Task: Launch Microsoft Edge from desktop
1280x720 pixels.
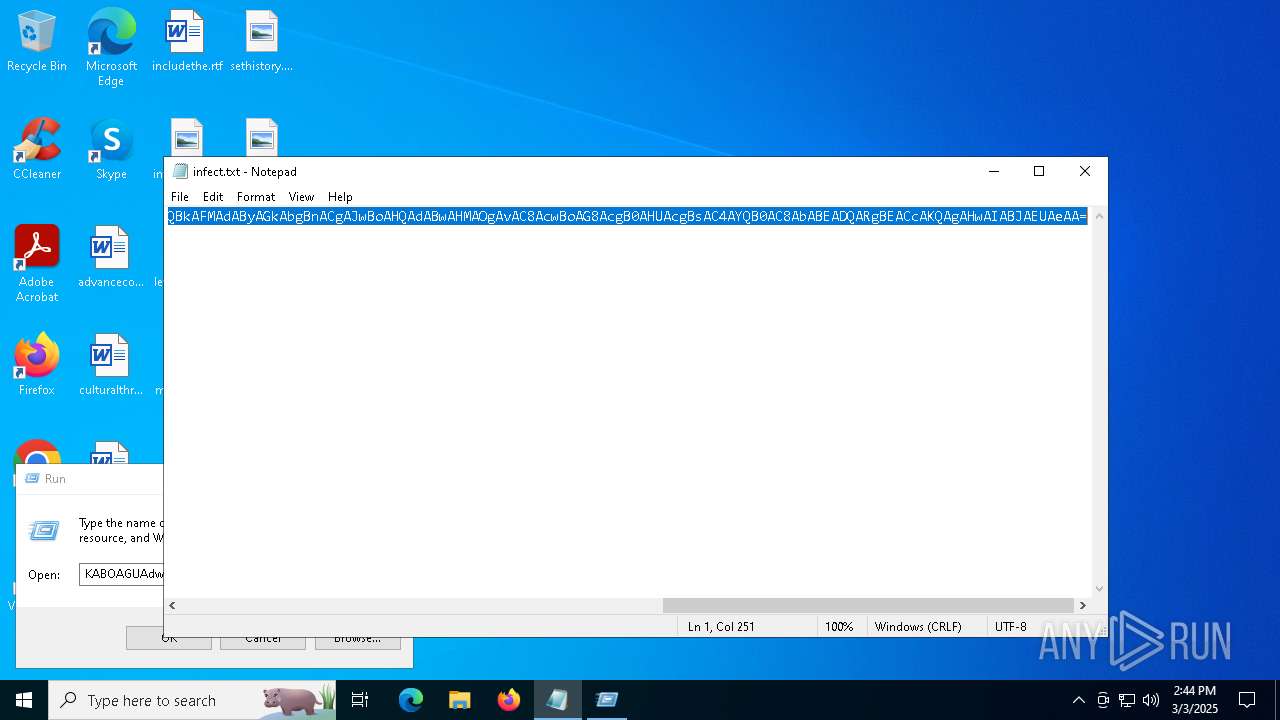Action: pyautogui.click(x=111, y=47)
